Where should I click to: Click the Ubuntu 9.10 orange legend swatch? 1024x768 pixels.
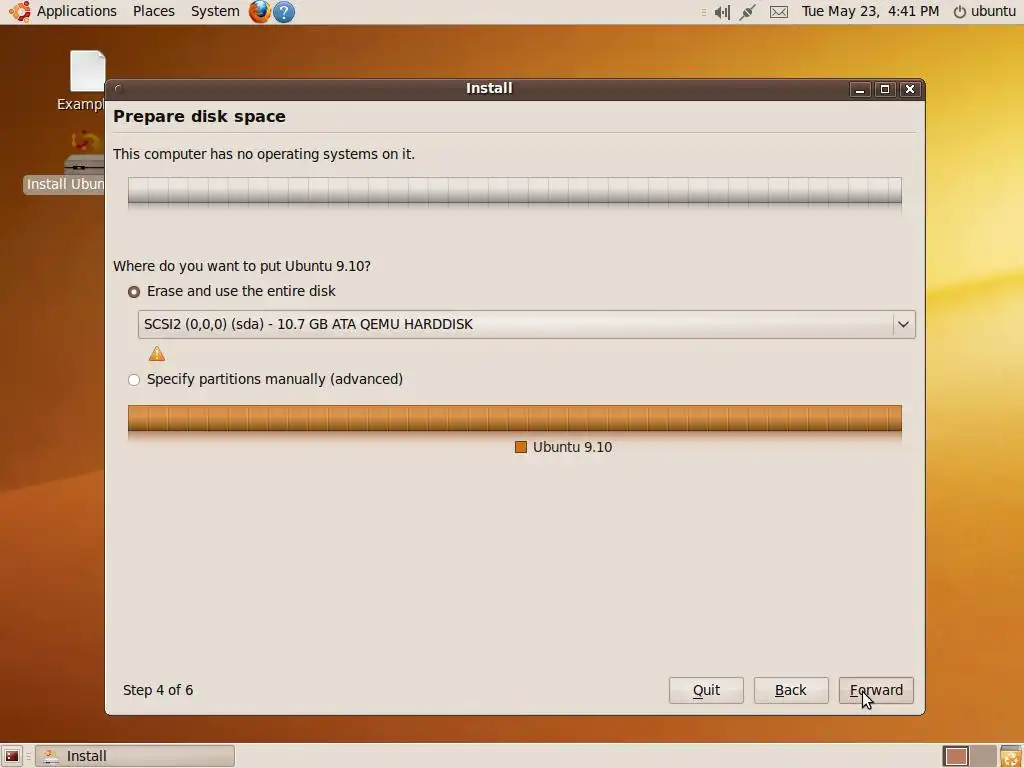pos(520,447)
